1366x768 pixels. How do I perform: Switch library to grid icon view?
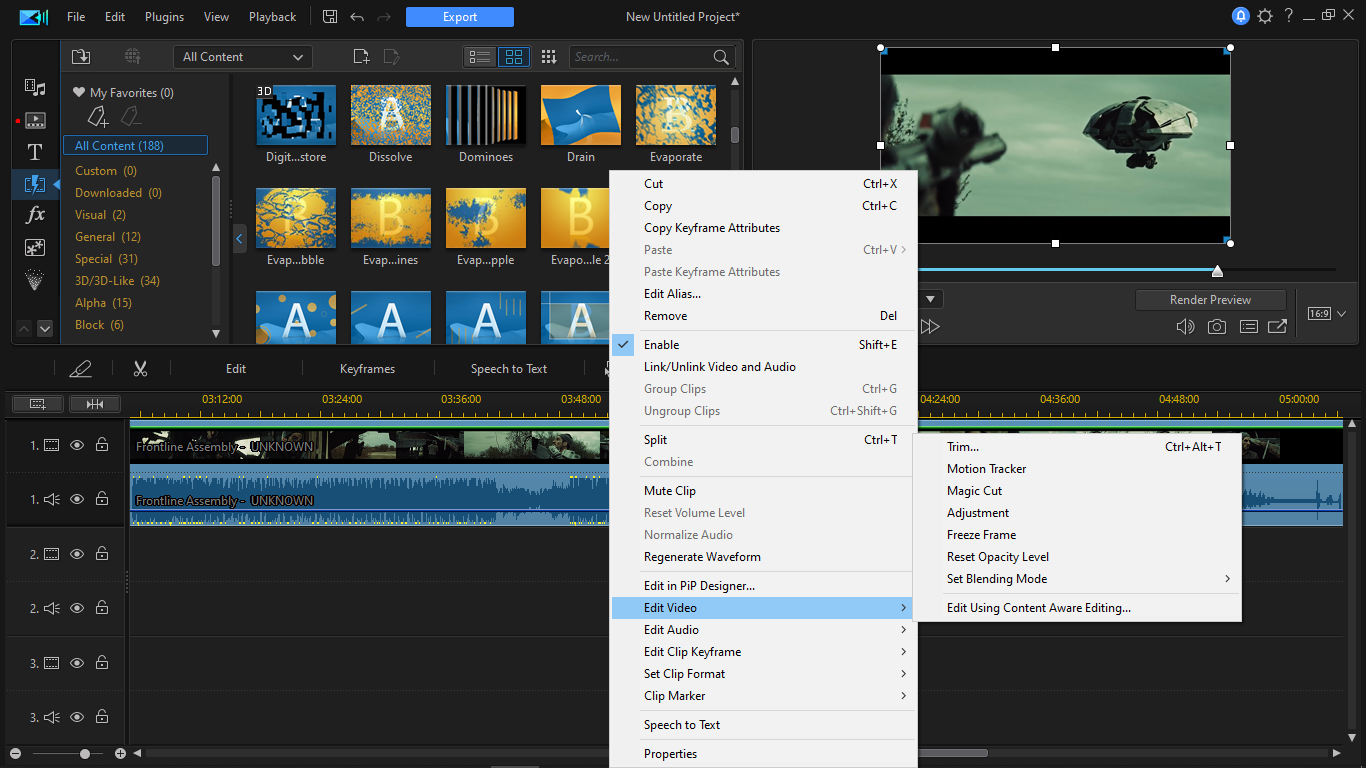pos(513,57)
